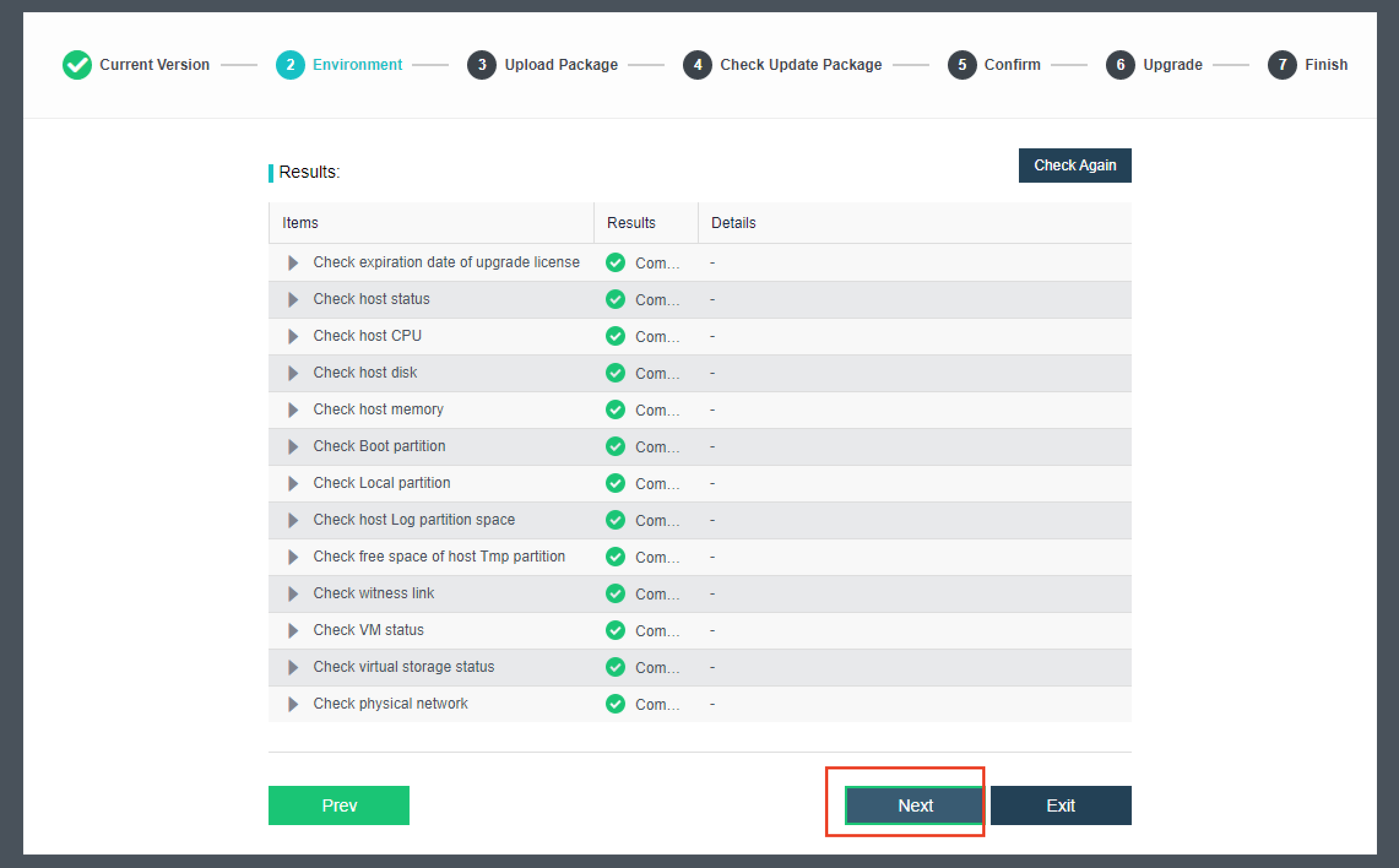Click success icon for Local partition check
This screenshot has height=868, width=1399.
coord(616,483)
